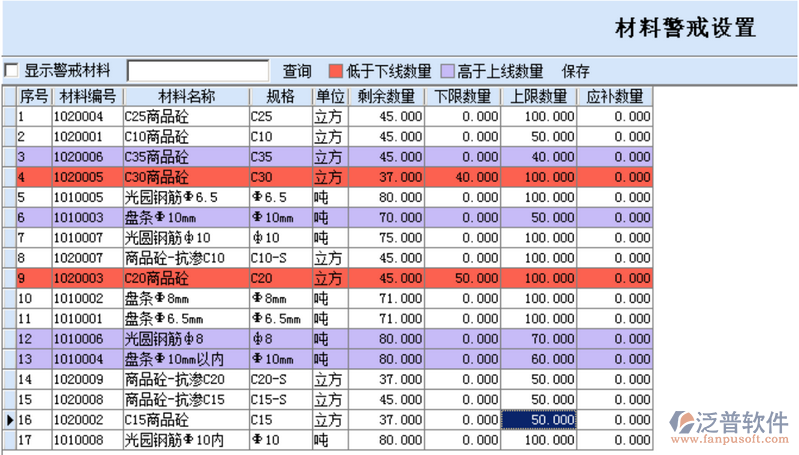Click the 光园钢筋Φ10内 name cell
Viewport: 799px width, 455px height.
(x=187, y=440)
